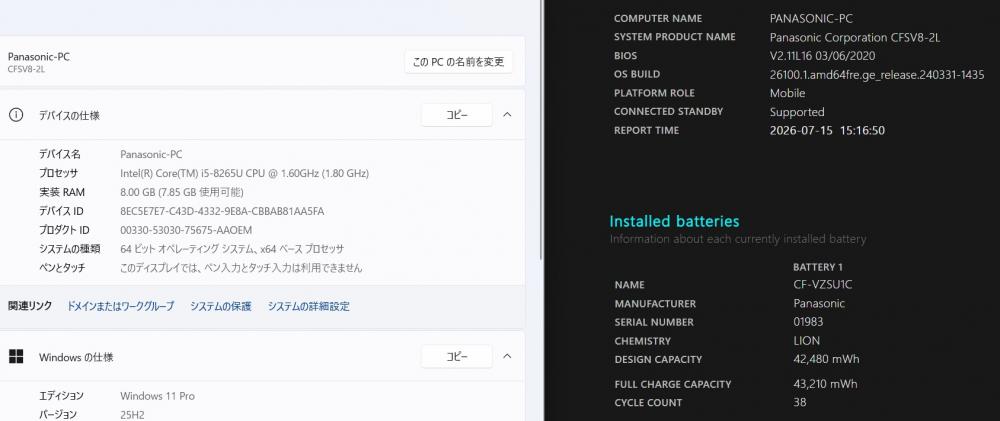Select the battery serial number 01983
This screenshot has height=421, width=1000.
[807, 322]
